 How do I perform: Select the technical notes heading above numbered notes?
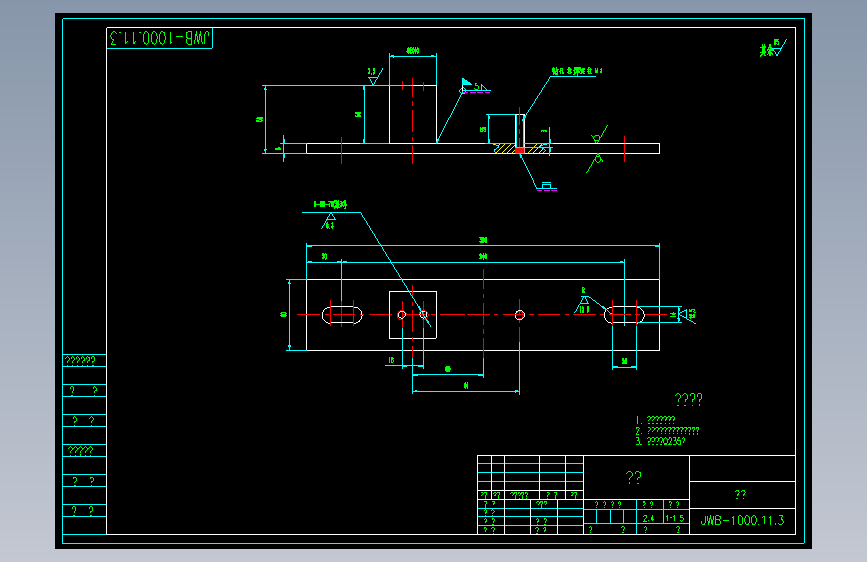pos(688,399)
